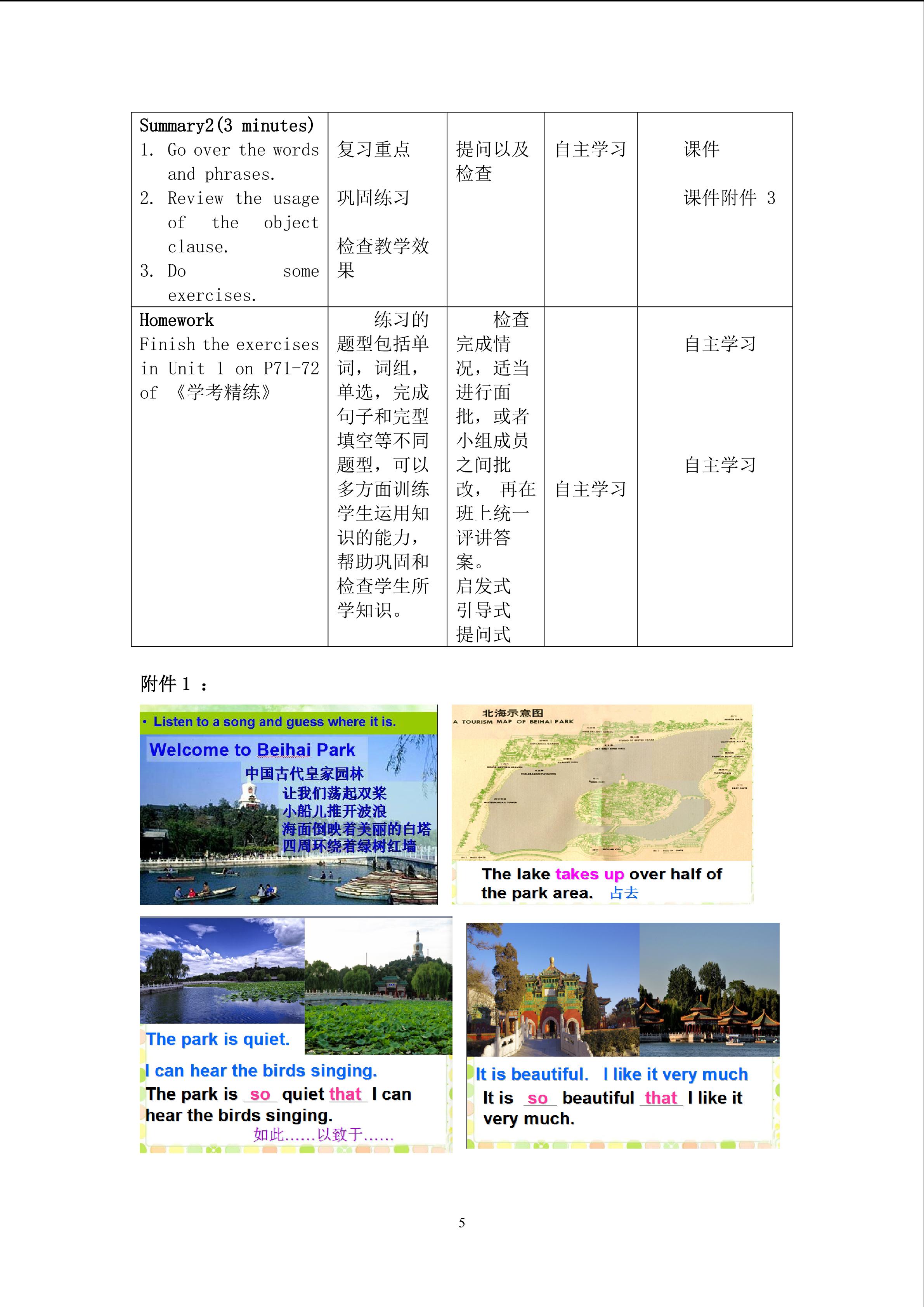Click the text '课件附件 3'
This screenshot has width=924, height=1307.
[x=730, y=198]
